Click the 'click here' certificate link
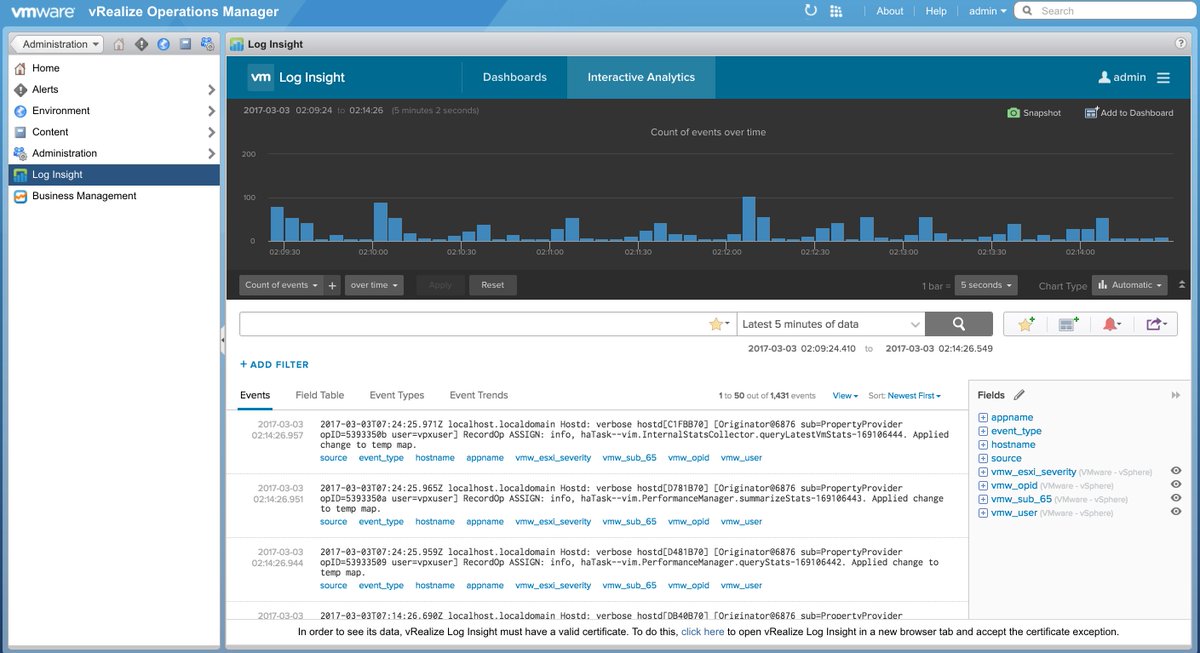The image size is (1200, 653). coord(703,632)
